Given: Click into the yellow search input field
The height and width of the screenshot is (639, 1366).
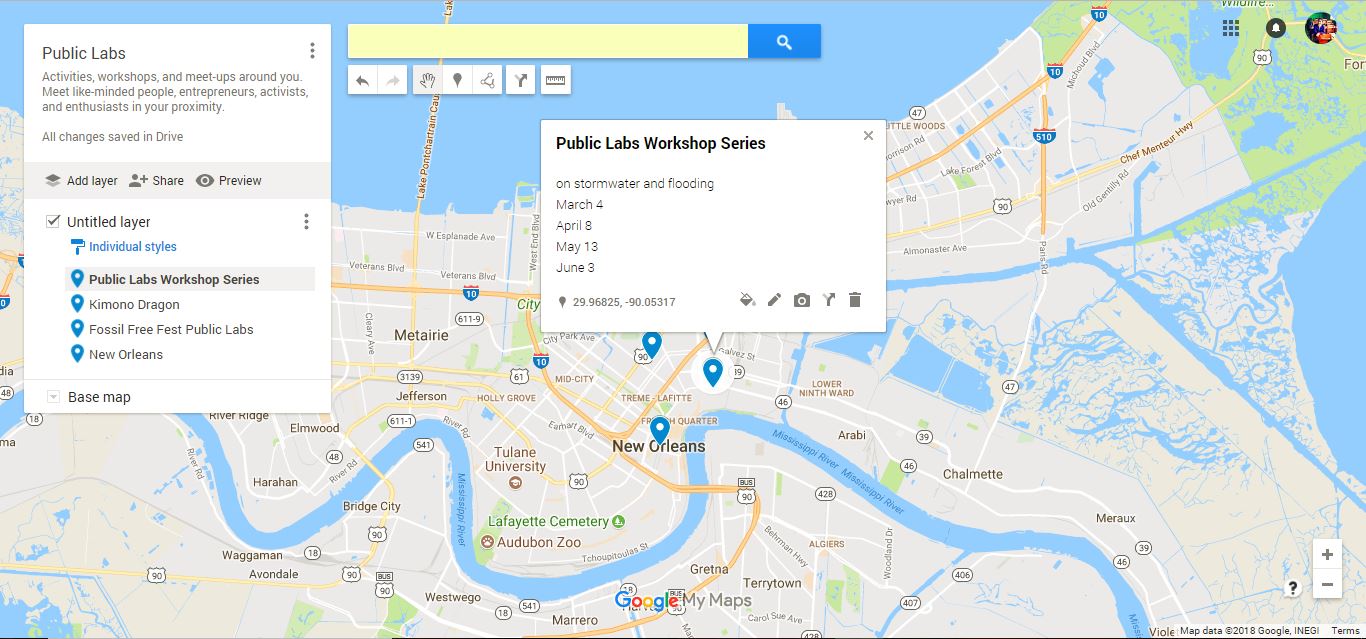Looking at the screenshot, I should pos(548,42).
